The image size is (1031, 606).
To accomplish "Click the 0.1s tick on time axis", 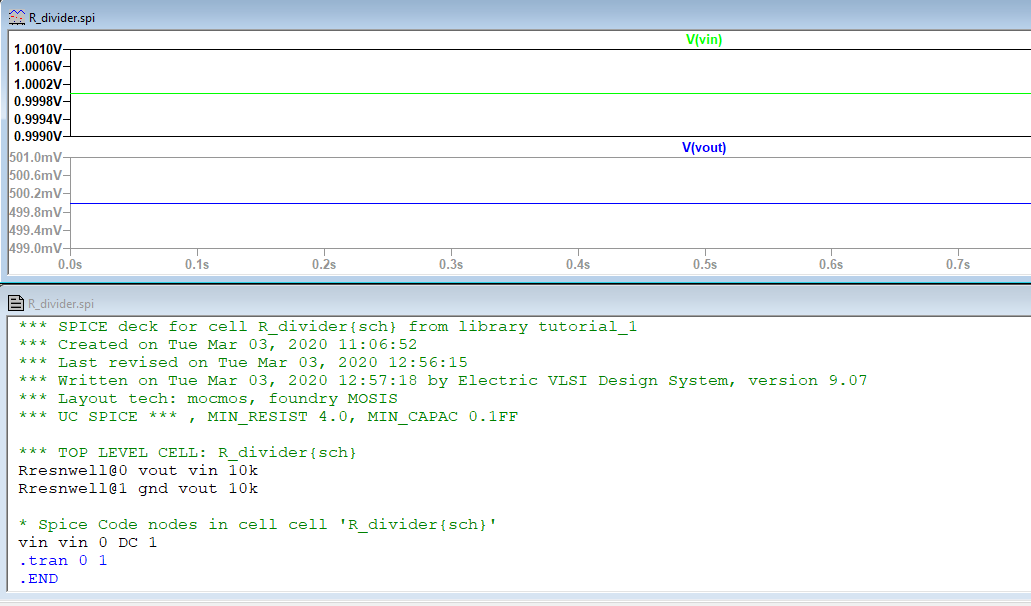I will click(197, 265).
